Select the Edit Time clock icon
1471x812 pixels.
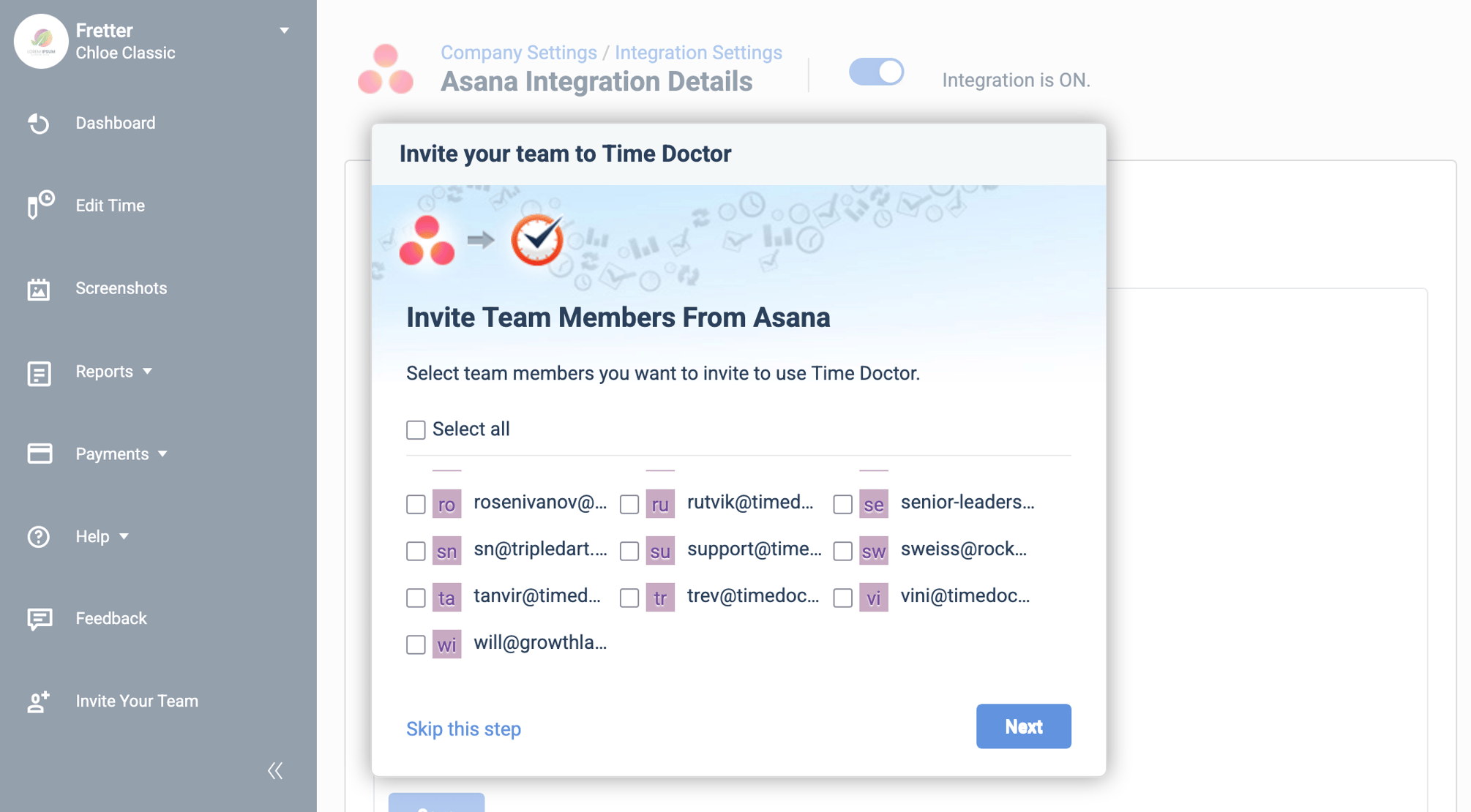[x=38, y=206]
